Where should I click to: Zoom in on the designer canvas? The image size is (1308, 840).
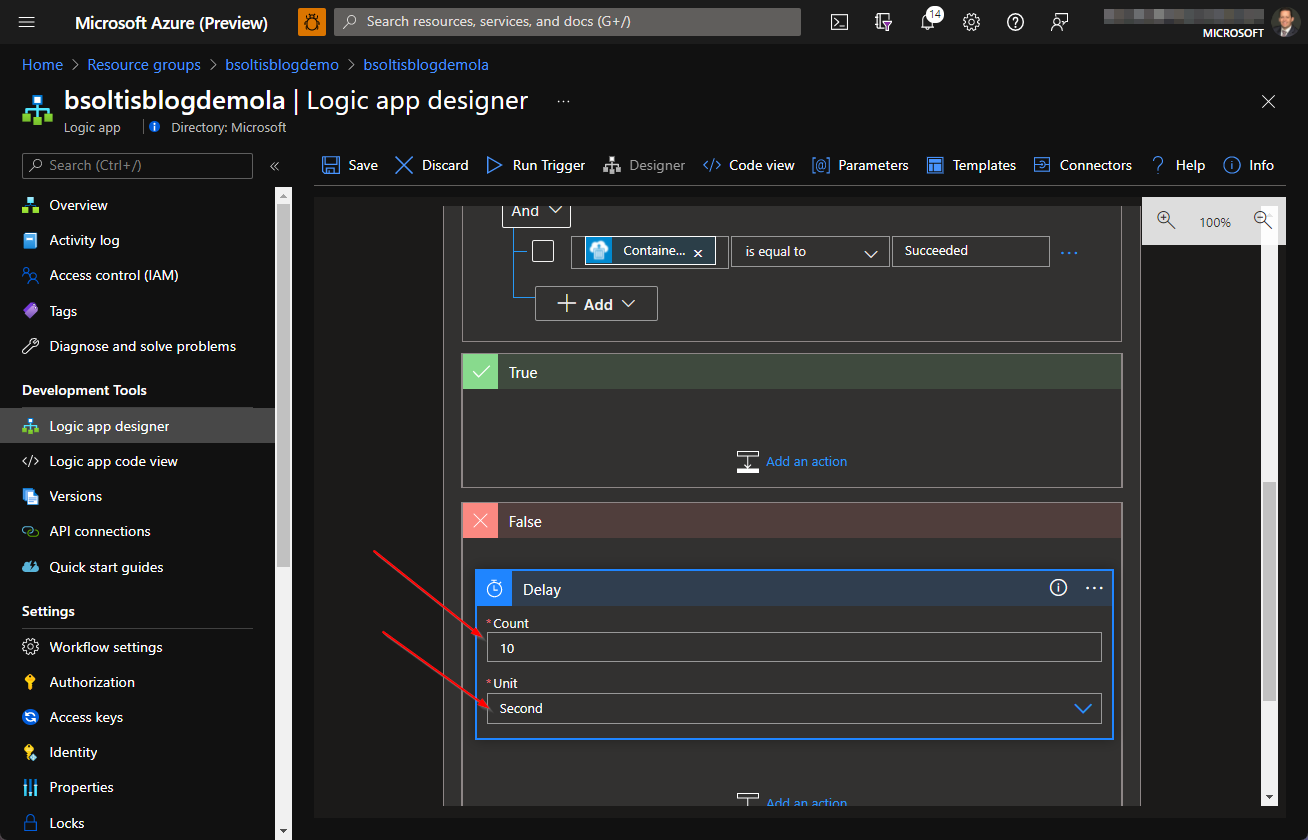click(x=1166, y=221)
